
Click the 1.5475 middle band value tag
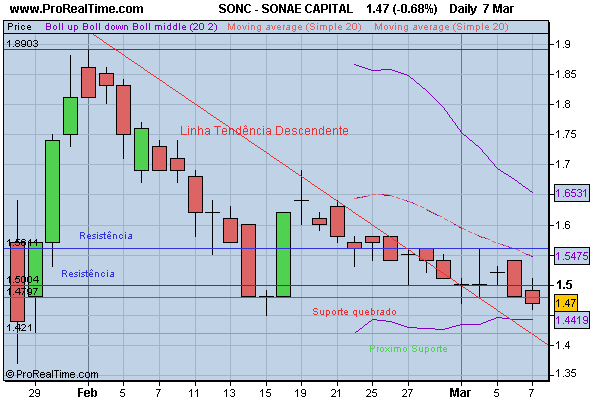pyautogui.click(x=572, y=256)
